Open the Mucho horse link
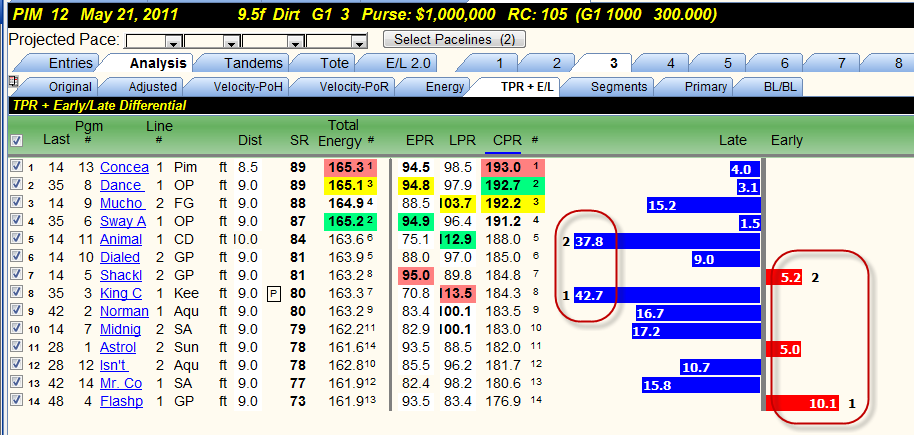This screenshot has width=914, height=435. click(121, 204)
